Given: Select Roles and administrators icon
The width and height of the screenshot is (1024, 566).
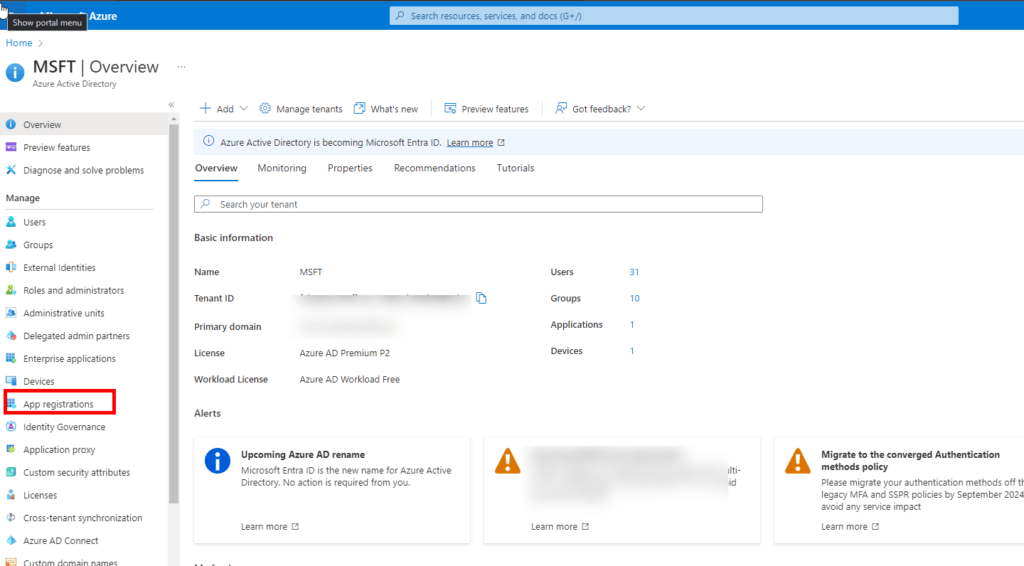Looking at the screenshot, I should point(11,291).
